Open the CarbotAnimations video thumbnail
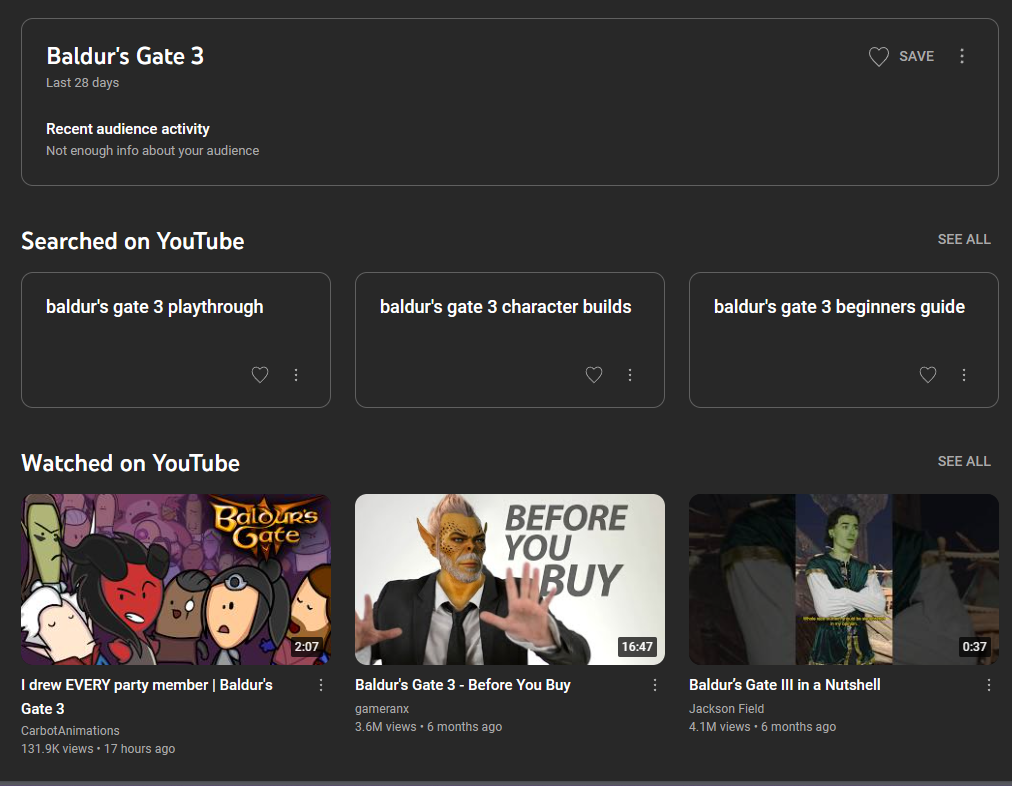The height and width of the screenshot is (786, 1012). pyautogui.click(x=176, y=579)
